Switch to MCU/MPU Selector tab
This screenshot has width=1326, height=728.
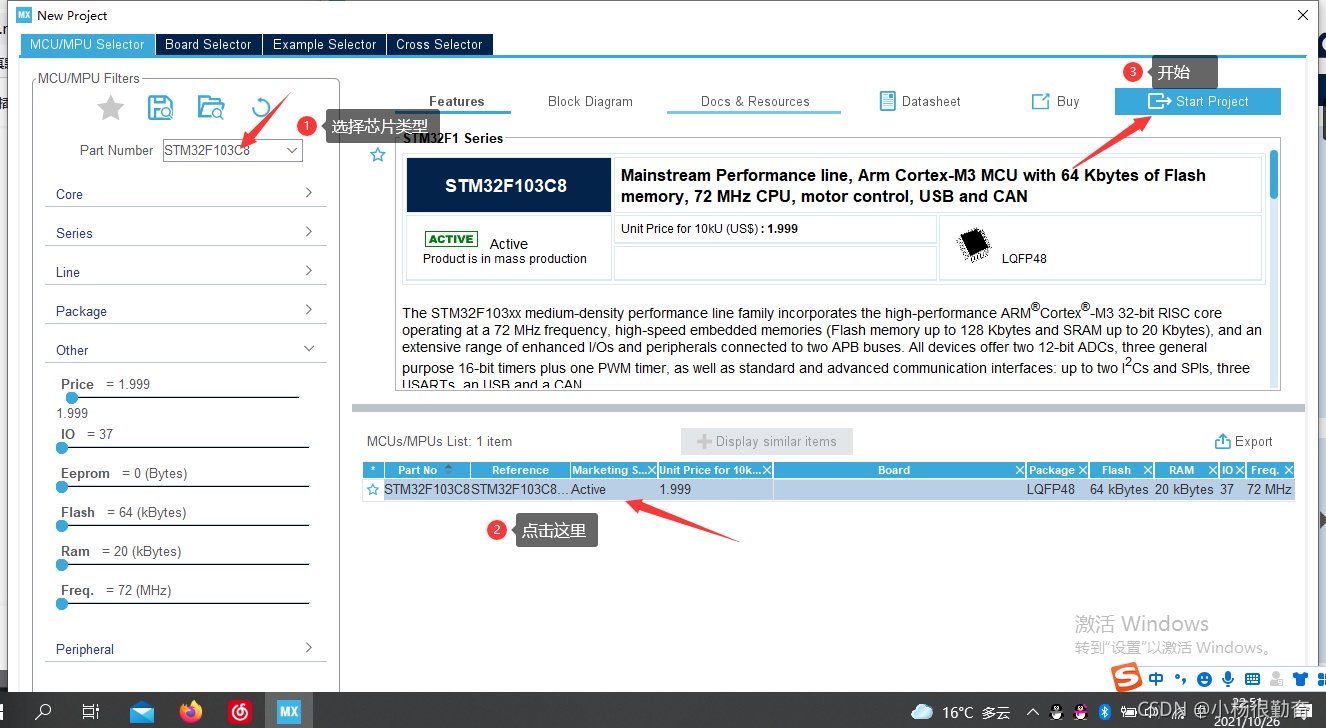87,44
